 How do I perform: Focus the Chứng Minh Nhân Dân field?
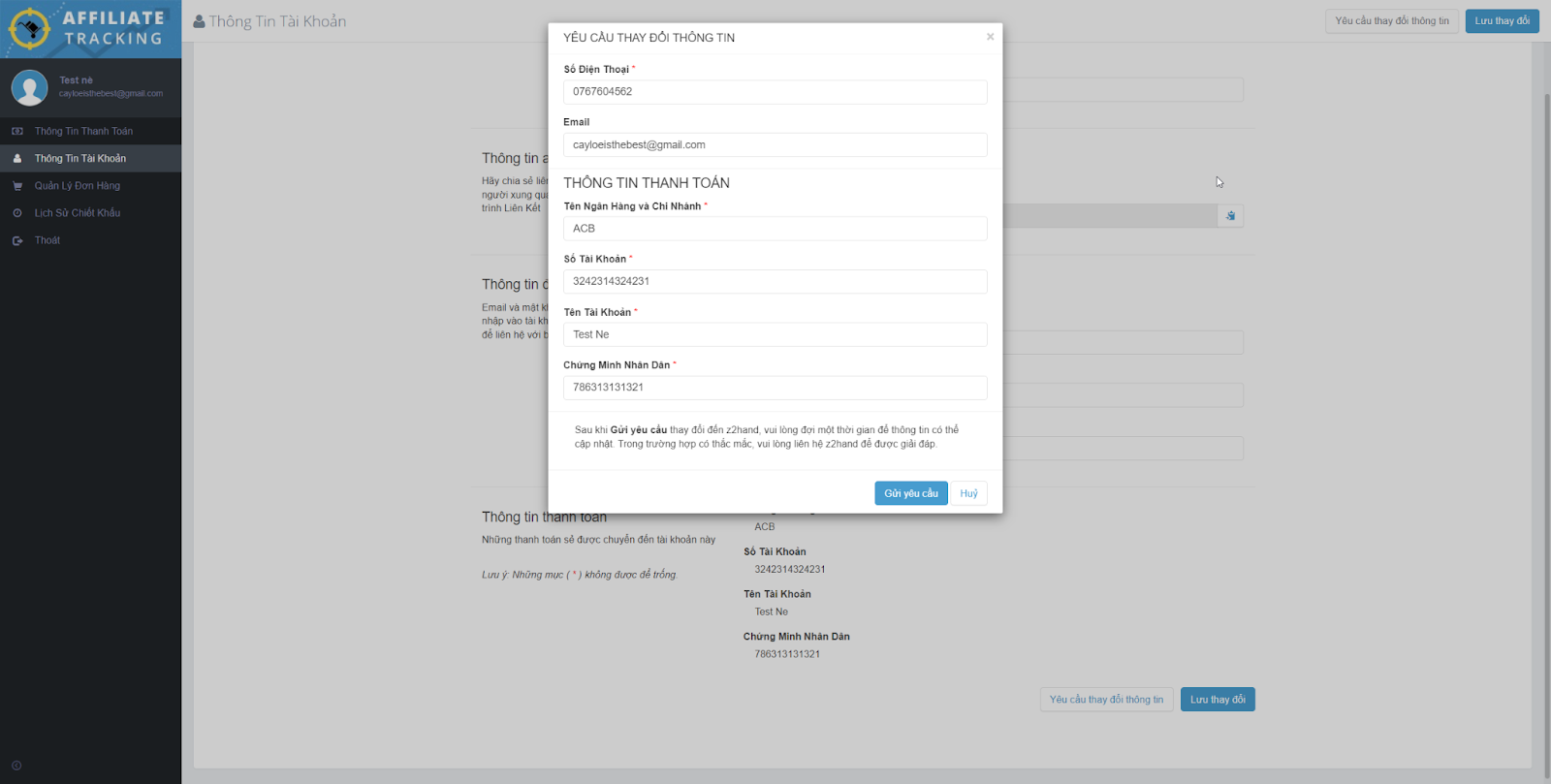point(775,388)
